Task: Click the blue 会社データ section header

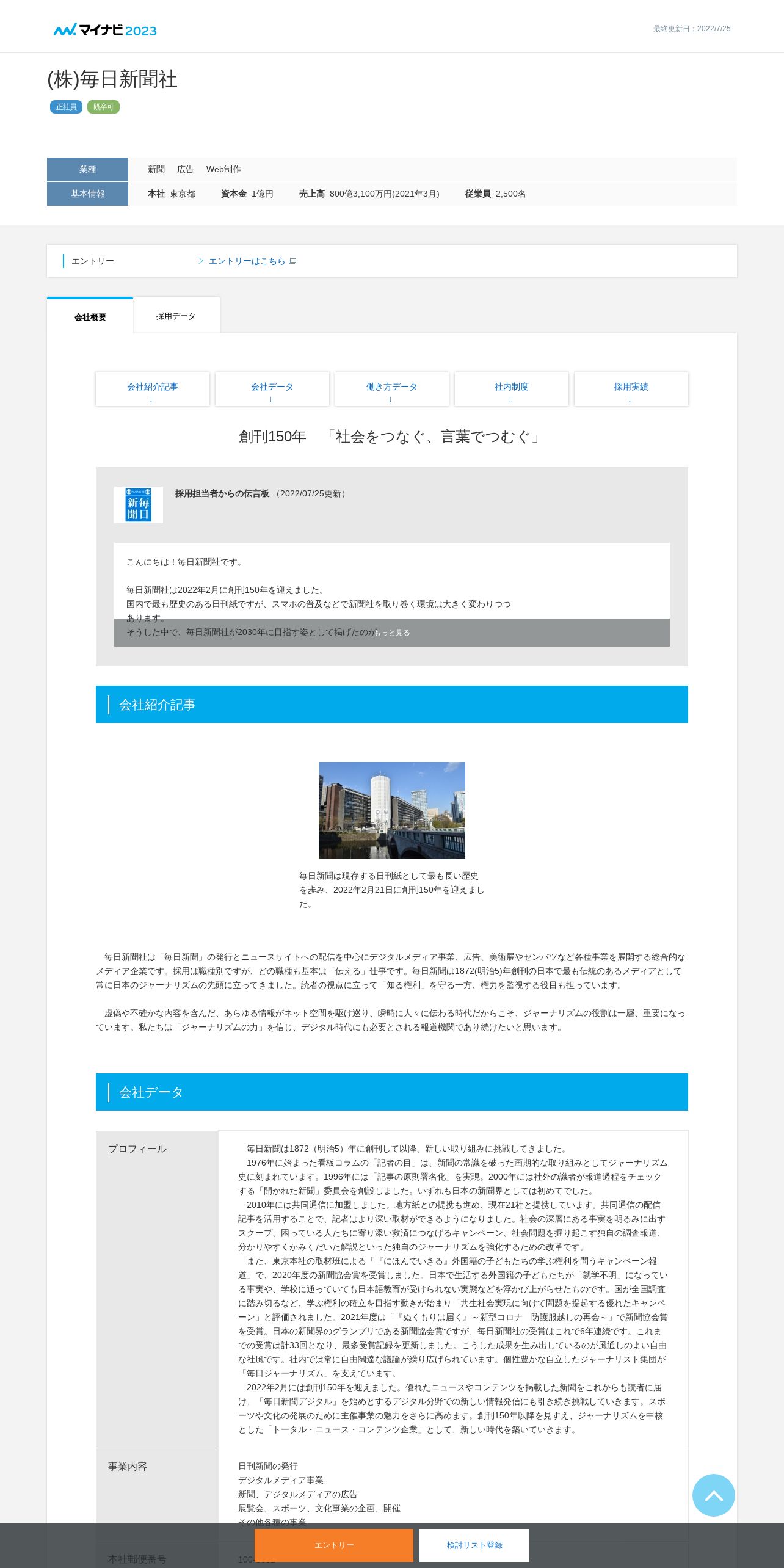Action: tap(391, 1092)
